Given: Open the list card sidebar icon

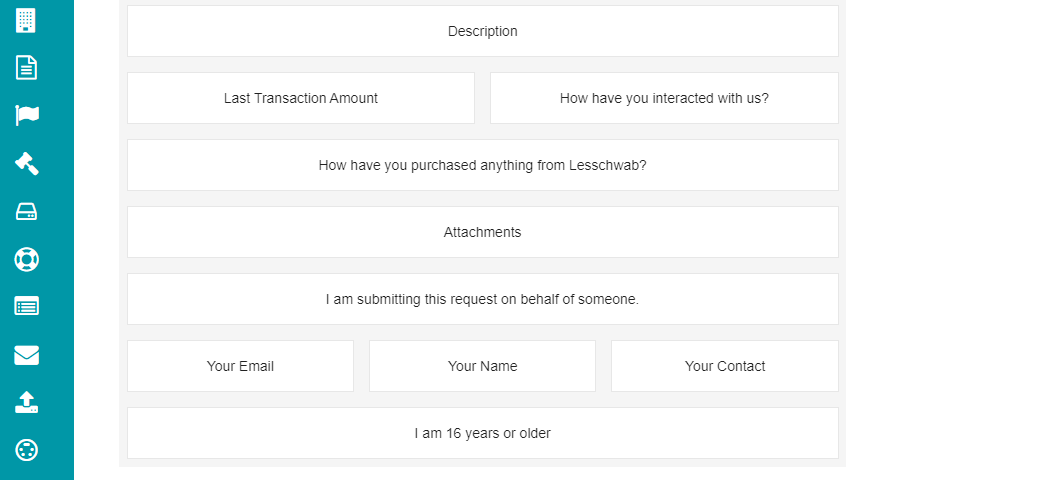Looking at the screenshot, I should pos(27,306).
